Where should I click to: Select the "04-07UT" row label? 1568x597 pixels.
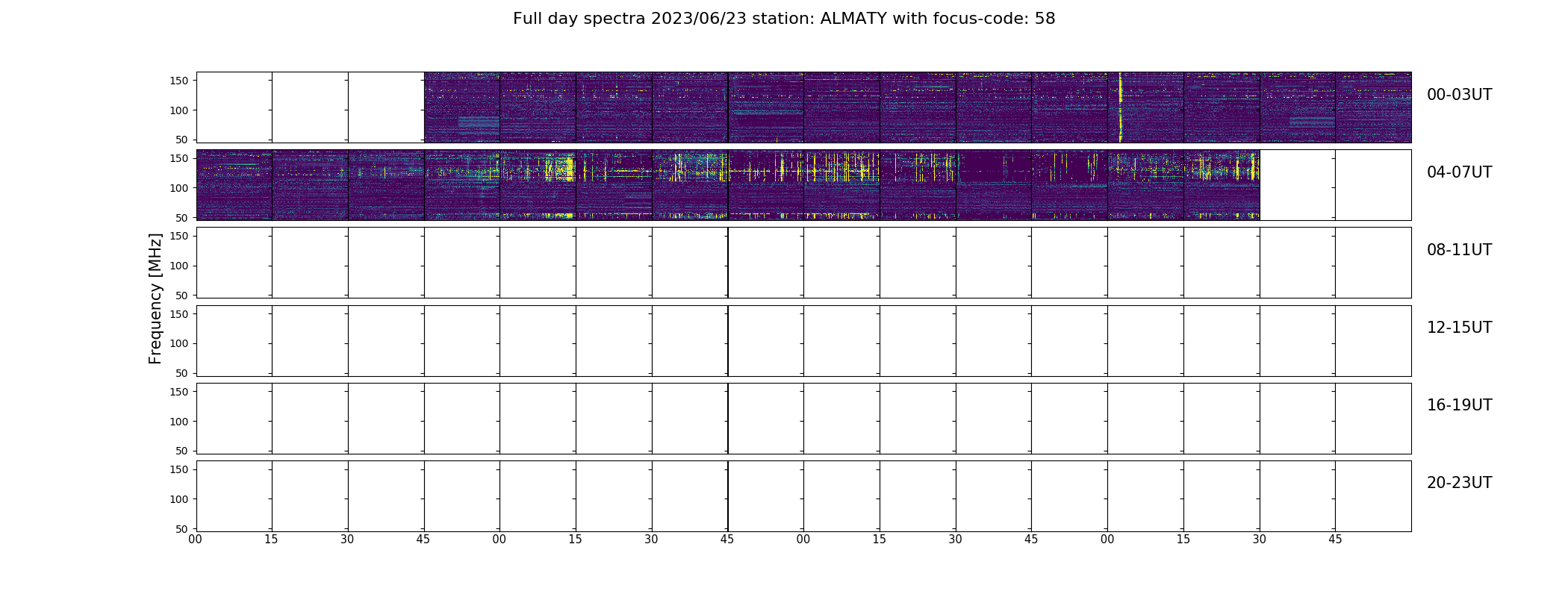[x=1459, y=172]
